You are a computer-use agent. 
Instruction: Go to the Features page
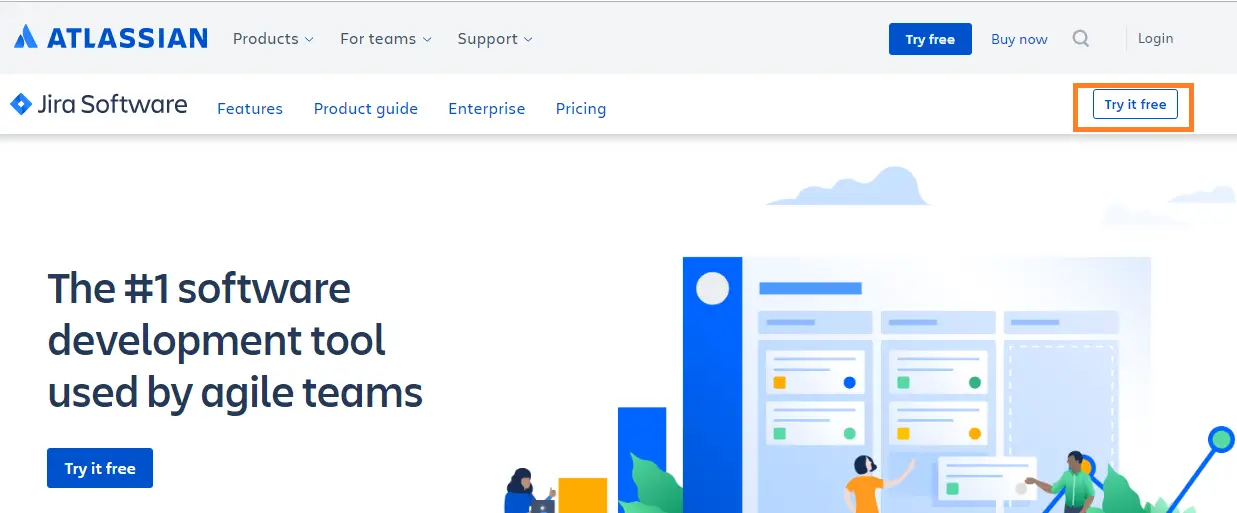point(250,108)
